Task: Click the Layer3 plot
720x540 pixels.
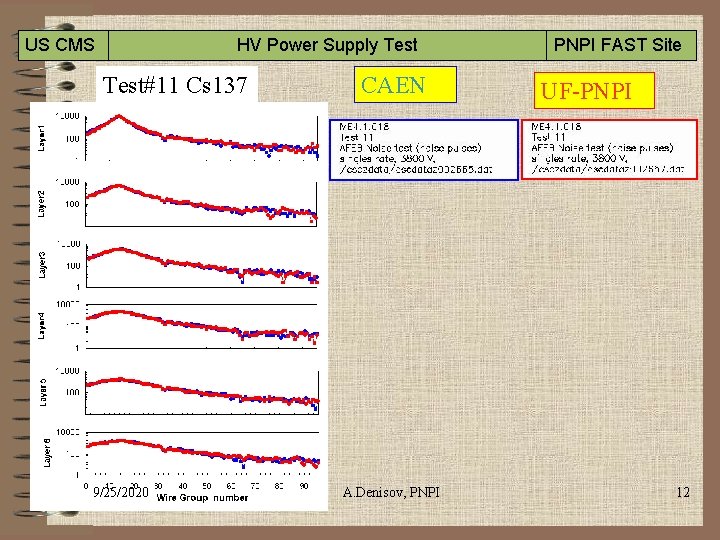Action: [x=202, y=265]
